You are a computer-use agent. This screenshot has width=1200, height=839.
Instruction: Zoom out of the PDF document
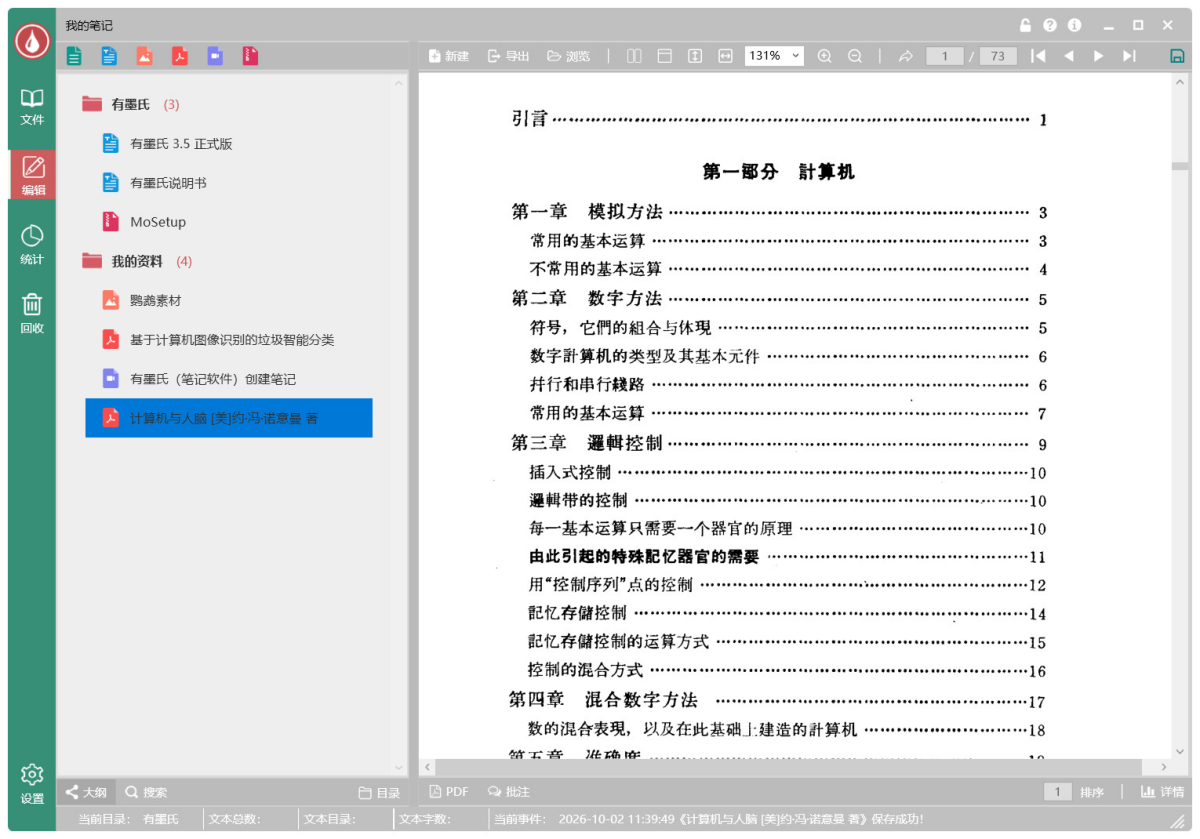[855, 56]
